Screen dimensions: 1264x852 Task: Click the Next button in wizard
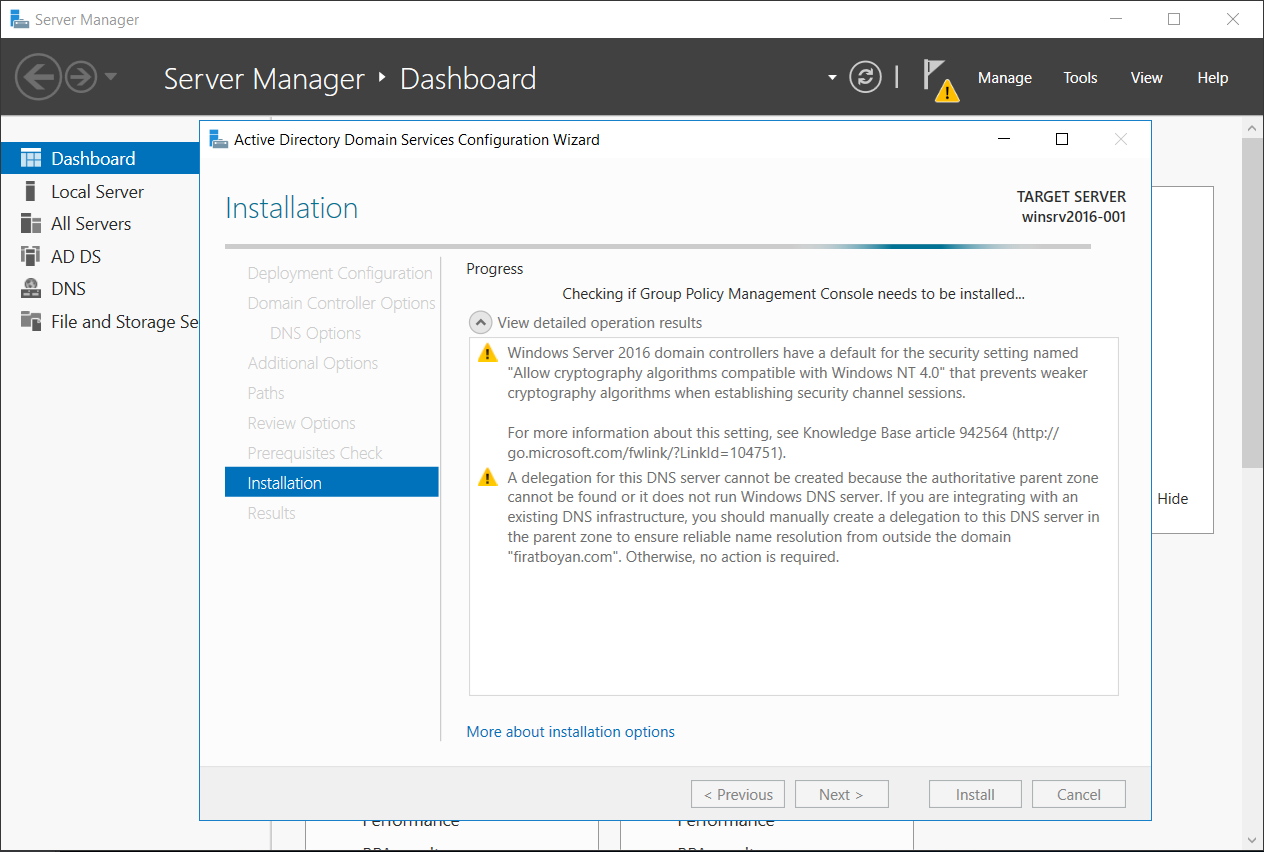click(x=841, y=795)
